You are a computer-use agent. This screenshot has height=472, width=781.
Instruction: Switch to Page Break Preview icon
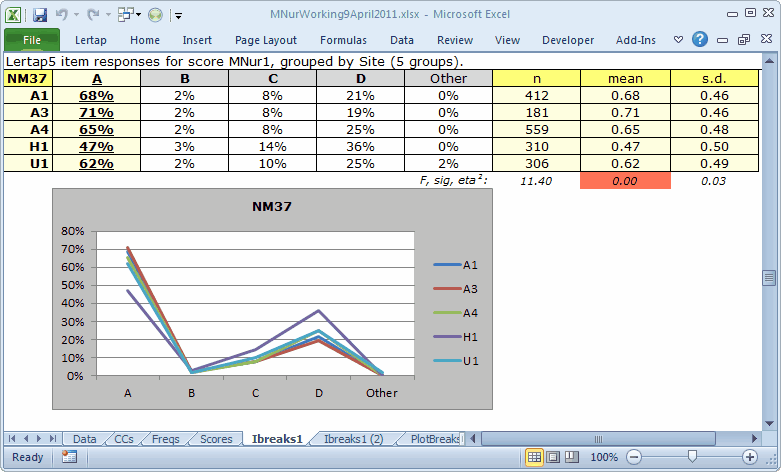(571, 457)
